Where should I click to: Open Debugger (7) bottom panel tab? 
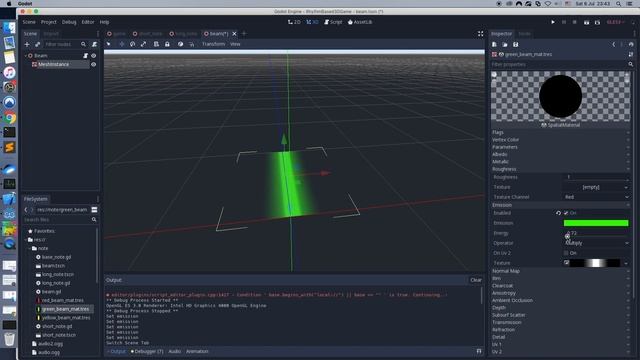pyautogui.click(x=147, y=351)
